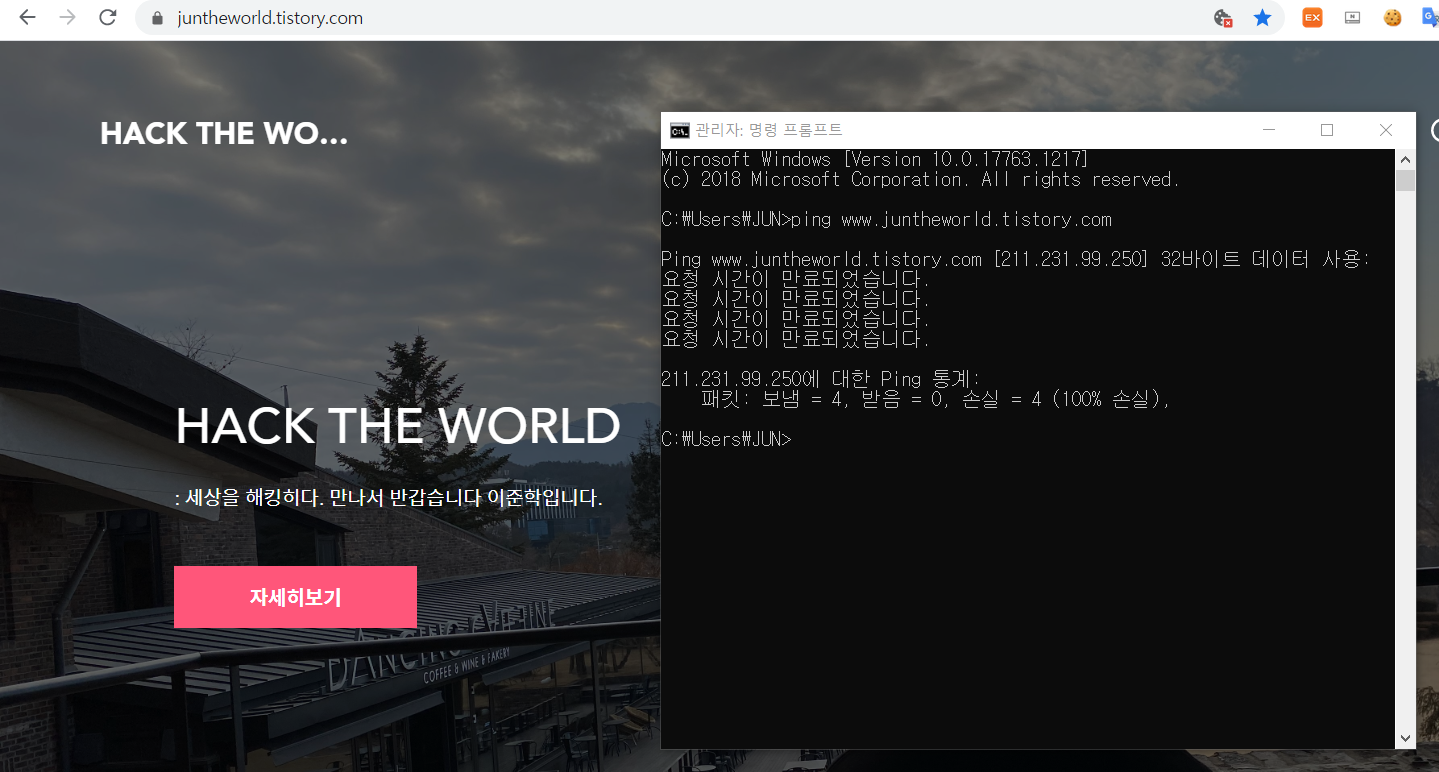The height and width of the screenshot is (772, 1439).
Task: Open the Command Prompt window system icon
Action: pos(679,130)
